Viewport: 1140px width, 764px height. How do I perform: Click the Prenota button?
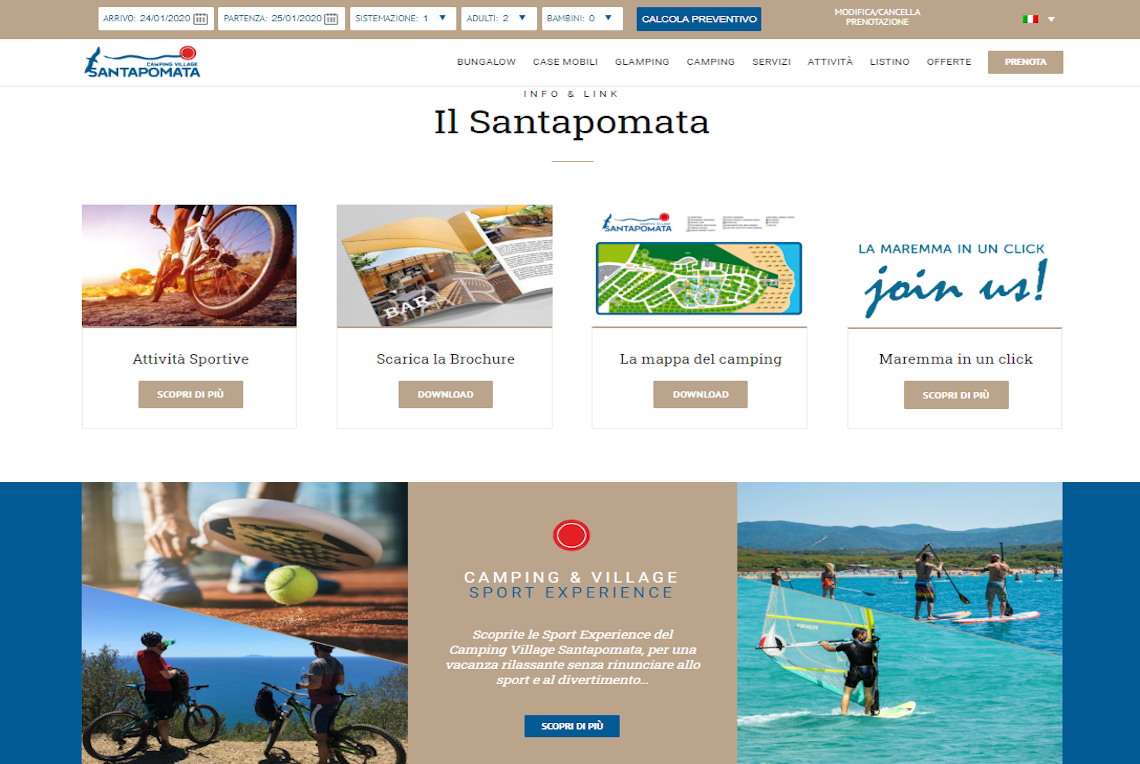point(1025,63)
